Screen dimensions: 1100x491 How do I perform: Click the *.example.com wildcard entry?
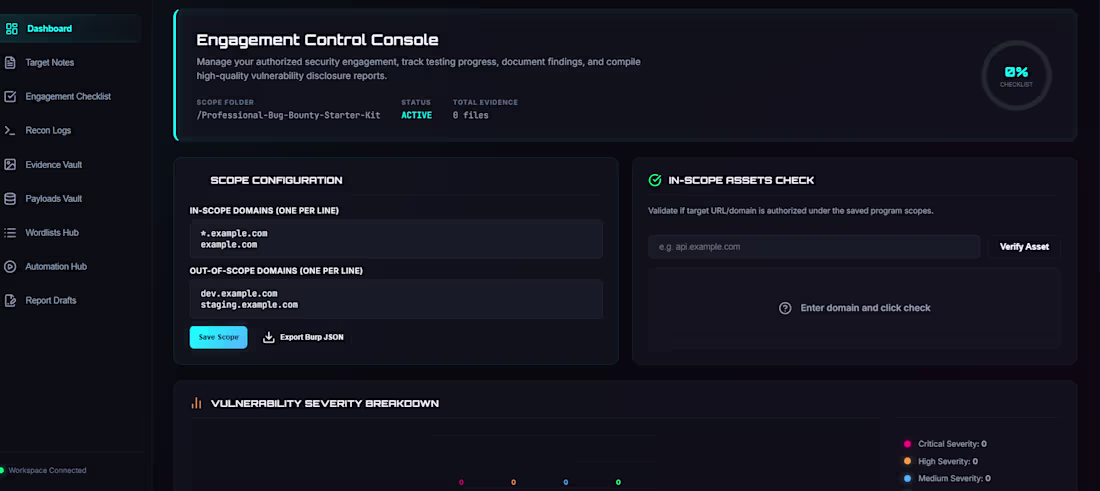[234, 234]
